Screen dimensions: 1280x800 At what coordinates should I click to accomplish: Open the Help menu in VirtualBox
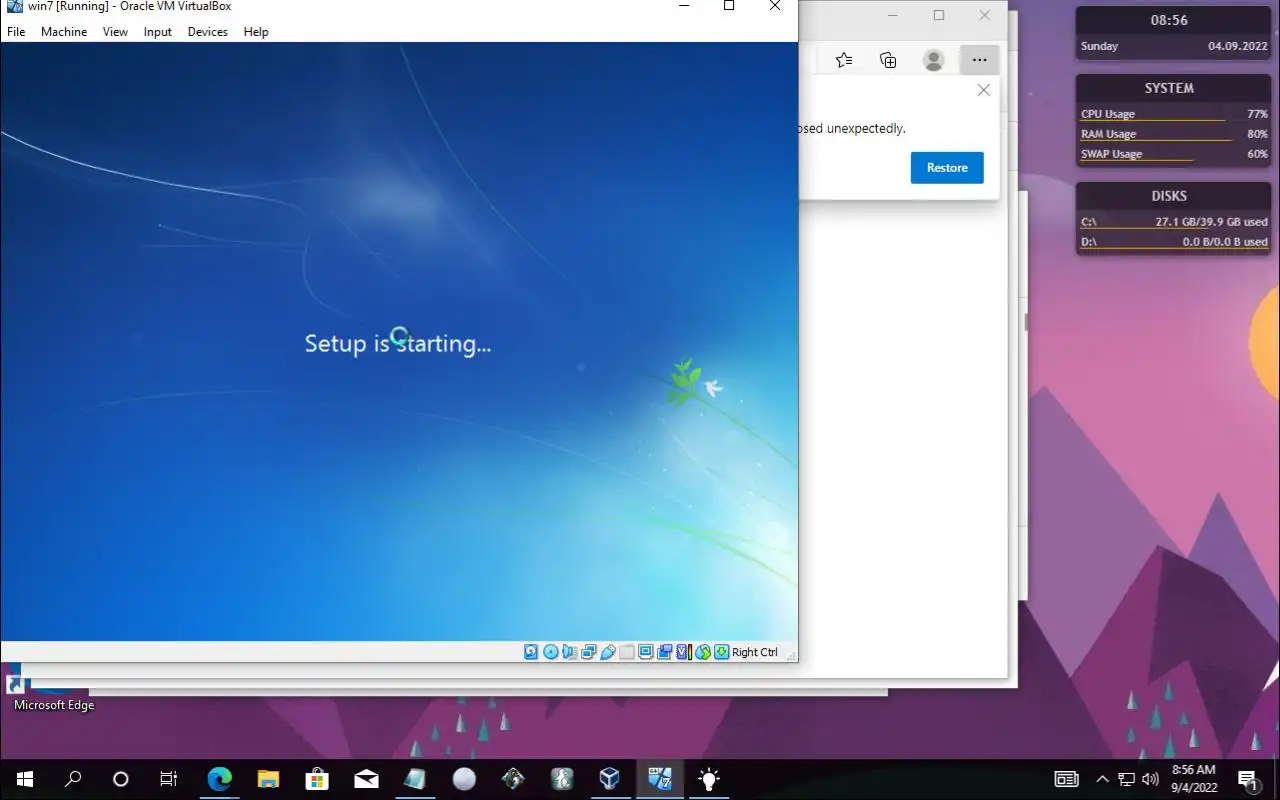256,32
